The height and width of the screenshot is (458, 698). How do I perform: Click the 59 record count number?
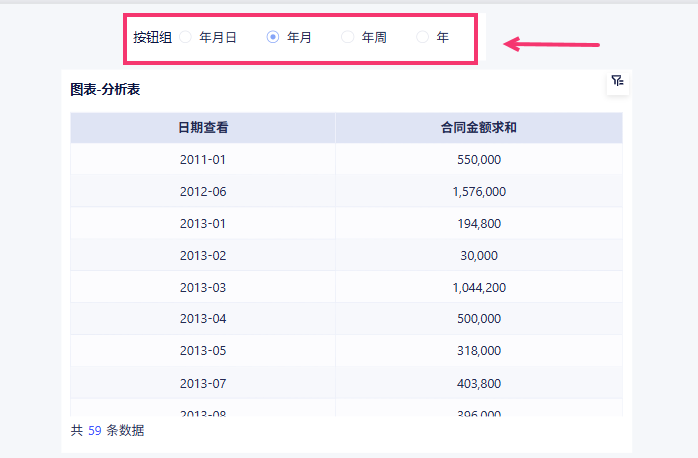tap(95, 431)
